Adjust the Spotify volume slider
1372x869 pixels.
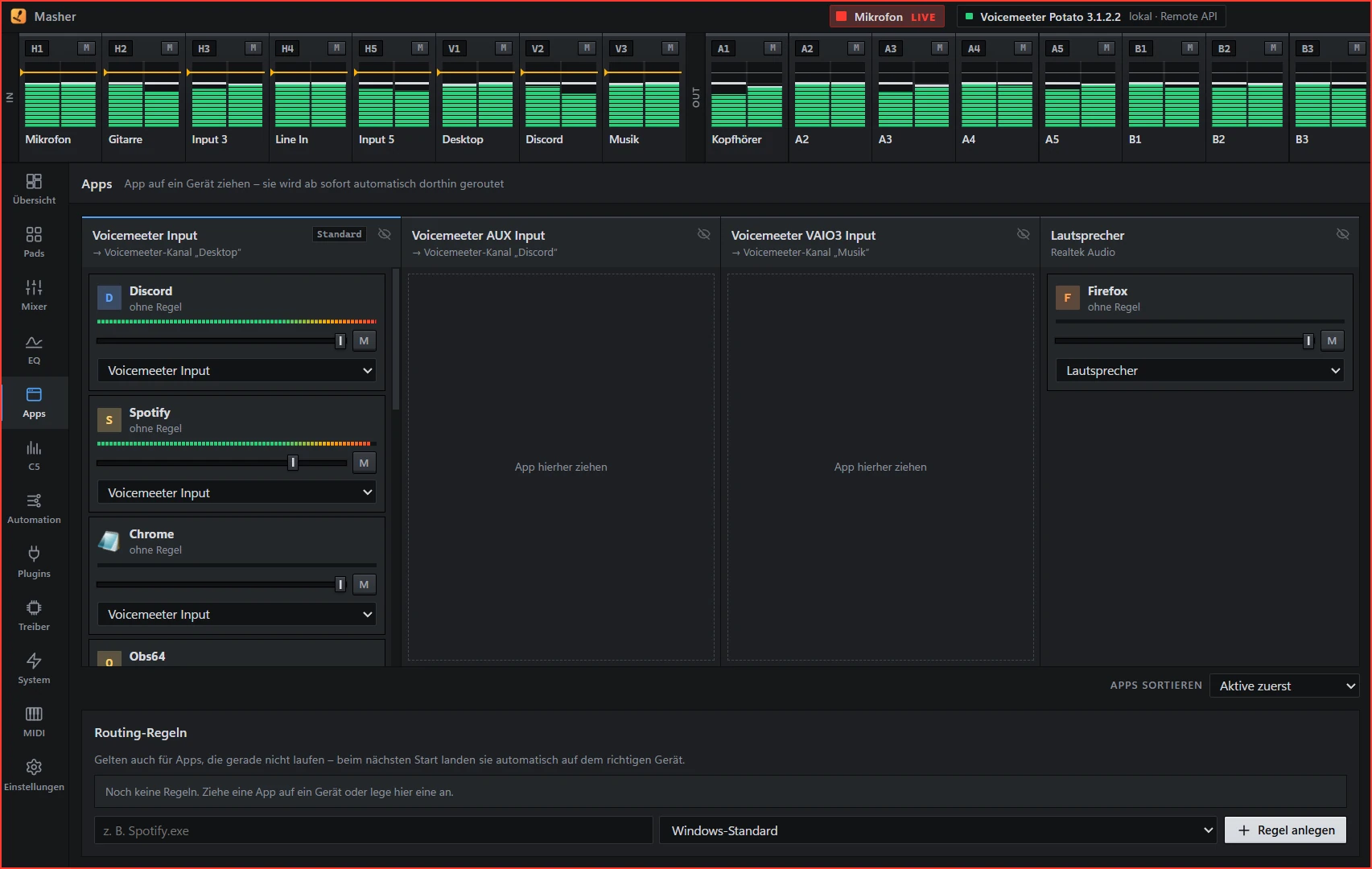click(x=221, y=463)
